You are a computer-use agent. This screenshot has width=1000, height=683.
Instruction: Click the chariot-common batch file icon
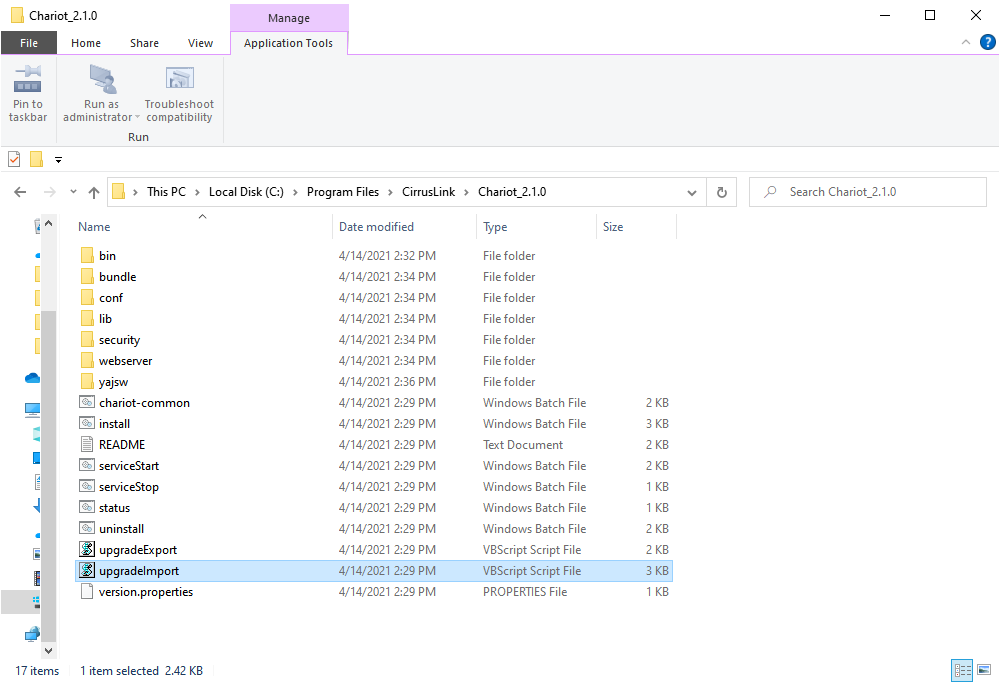click(x=87, y=402)
